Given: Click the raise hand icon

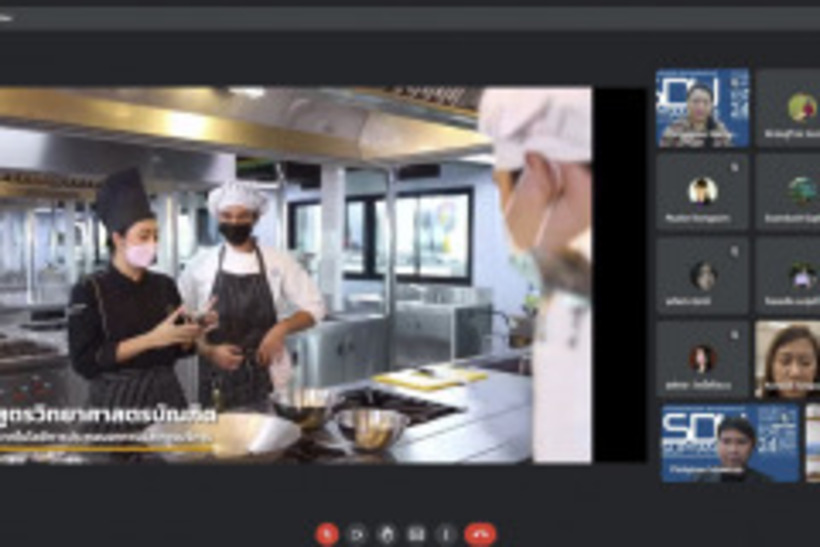Looking at the screenshot, I should (x=388, y=534).
